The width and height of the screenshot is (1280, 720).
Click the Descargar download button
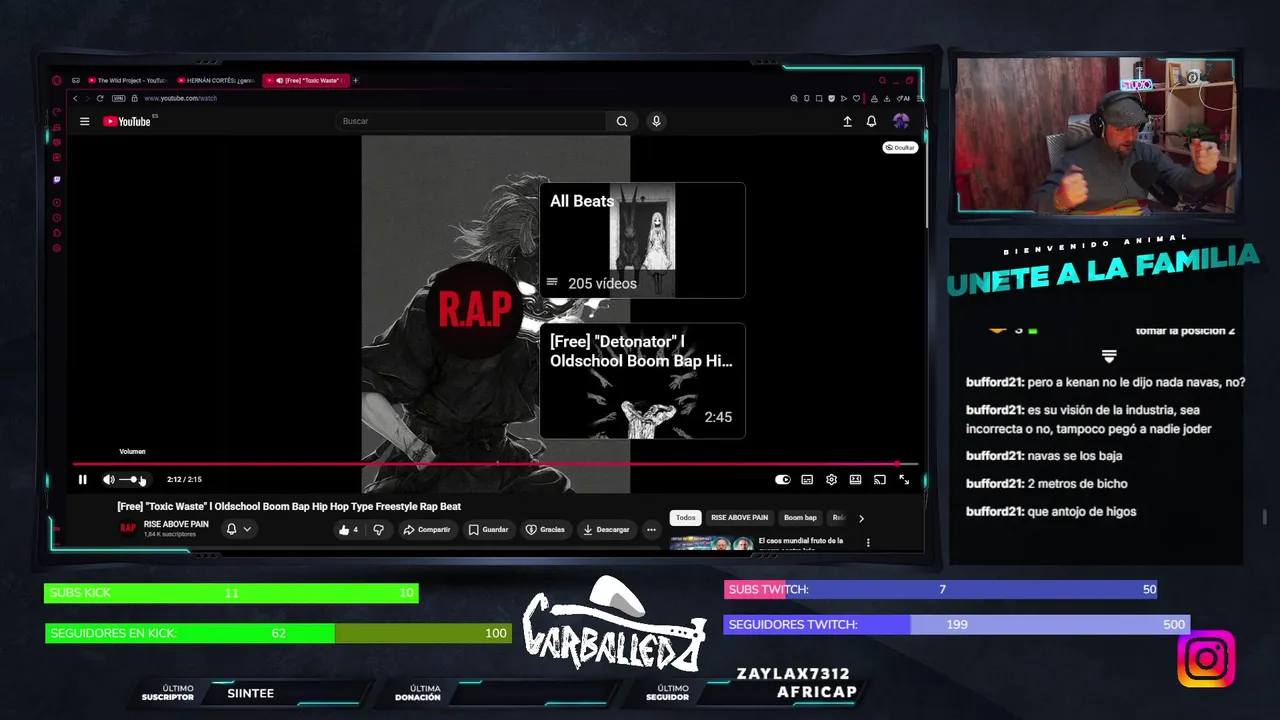[x=607, y=530]
